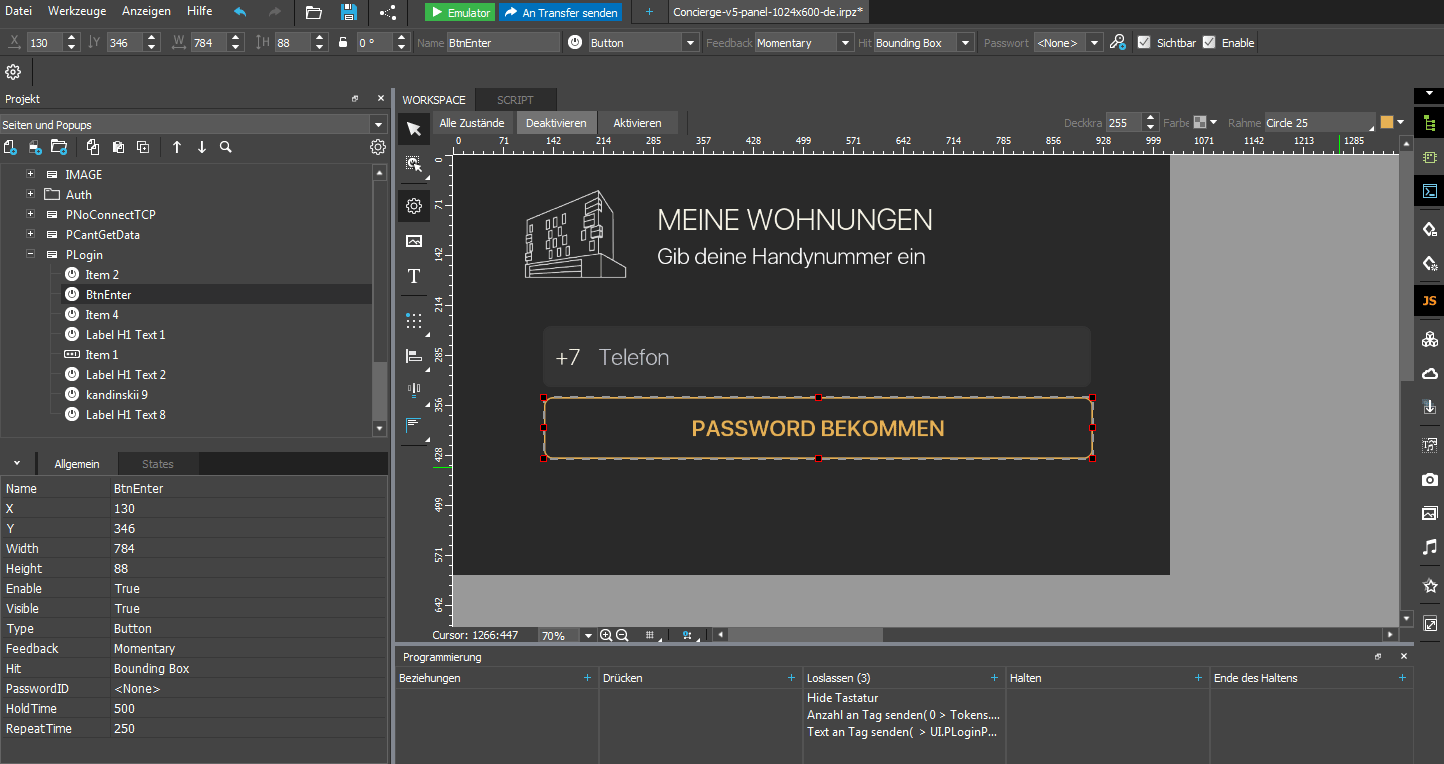The width and height of the screenshot is (1444, 764).
Task: Click the An Transfer senden button
Action: pyautogui.click(x=560, y=12)
